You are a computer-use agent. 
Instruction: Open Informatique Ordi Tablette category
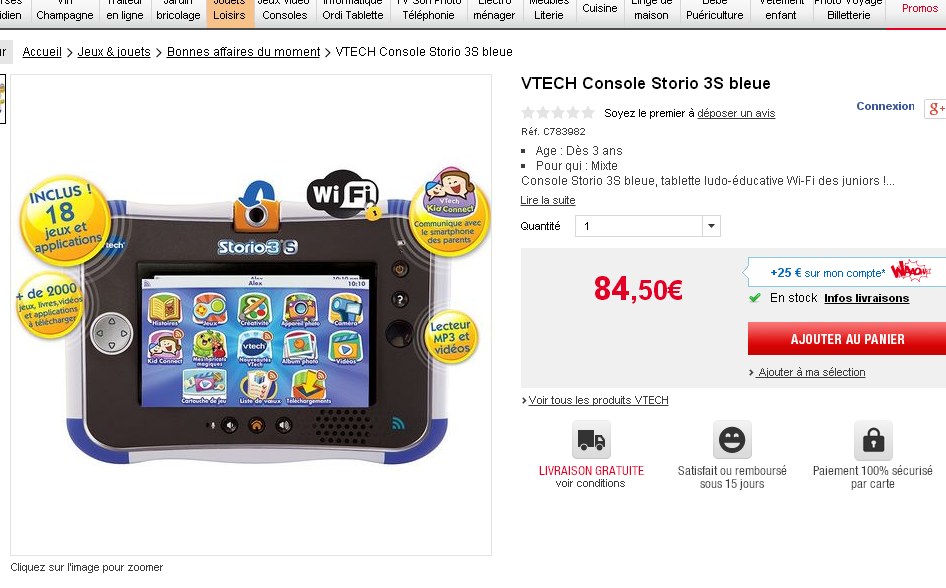click(352, 10)
